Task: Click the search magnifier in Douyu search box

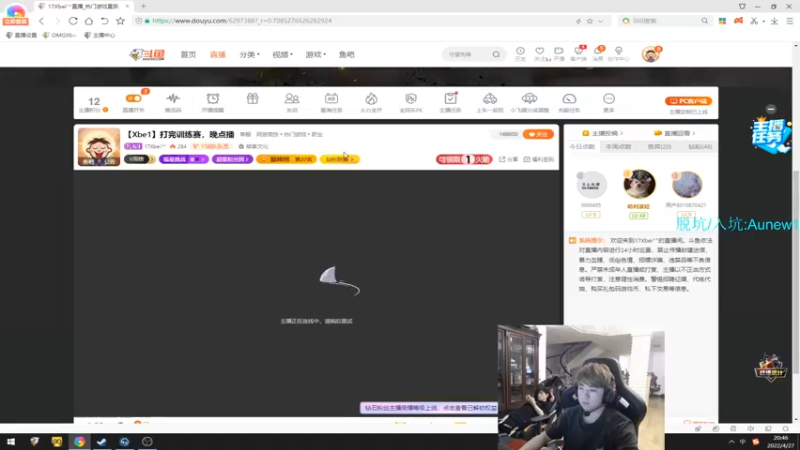Action: (x=496, y=55)
